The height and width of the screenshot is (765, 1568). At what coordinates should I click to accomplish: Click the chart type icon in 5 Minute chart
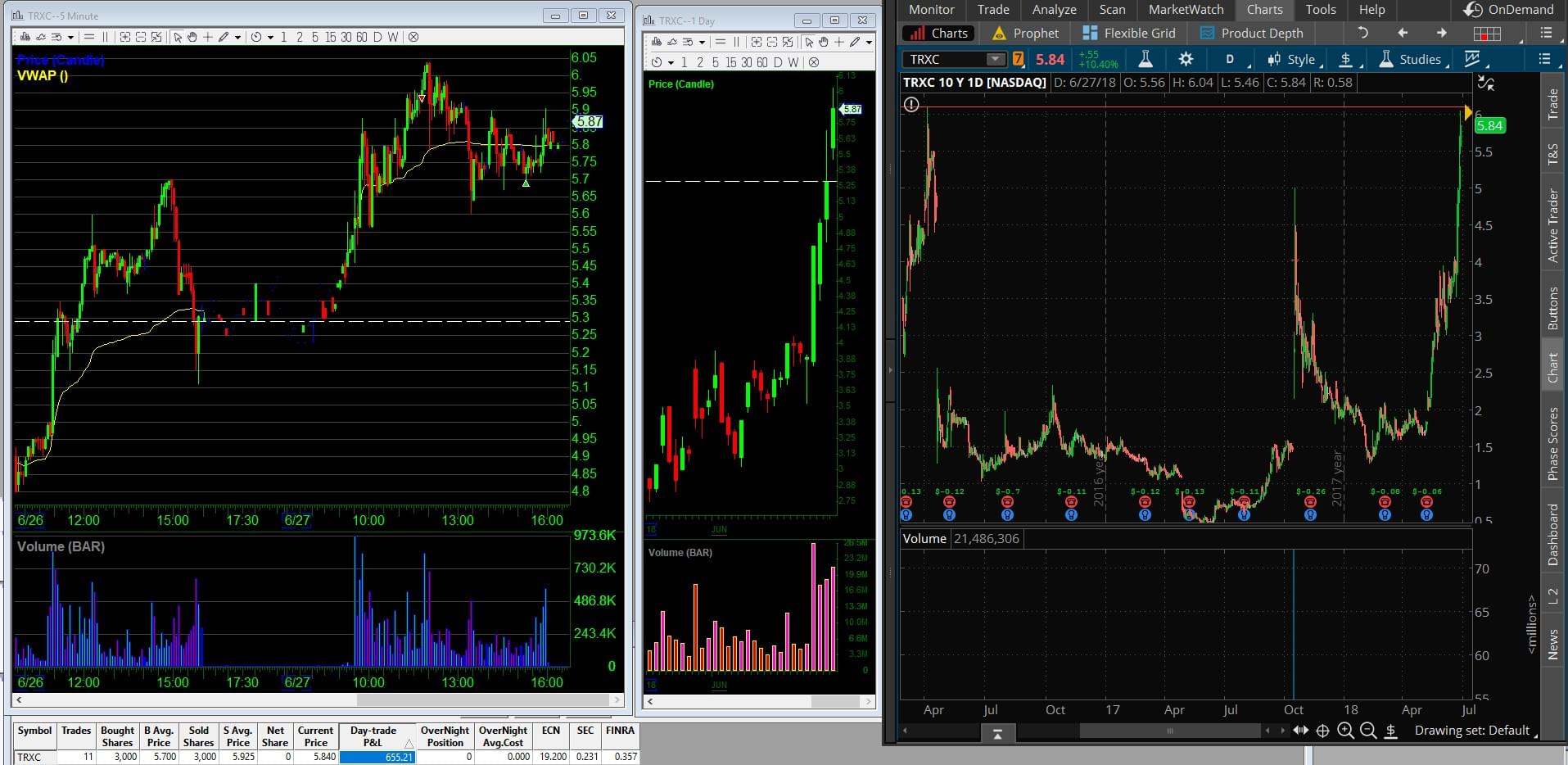(x=26, y=37)
